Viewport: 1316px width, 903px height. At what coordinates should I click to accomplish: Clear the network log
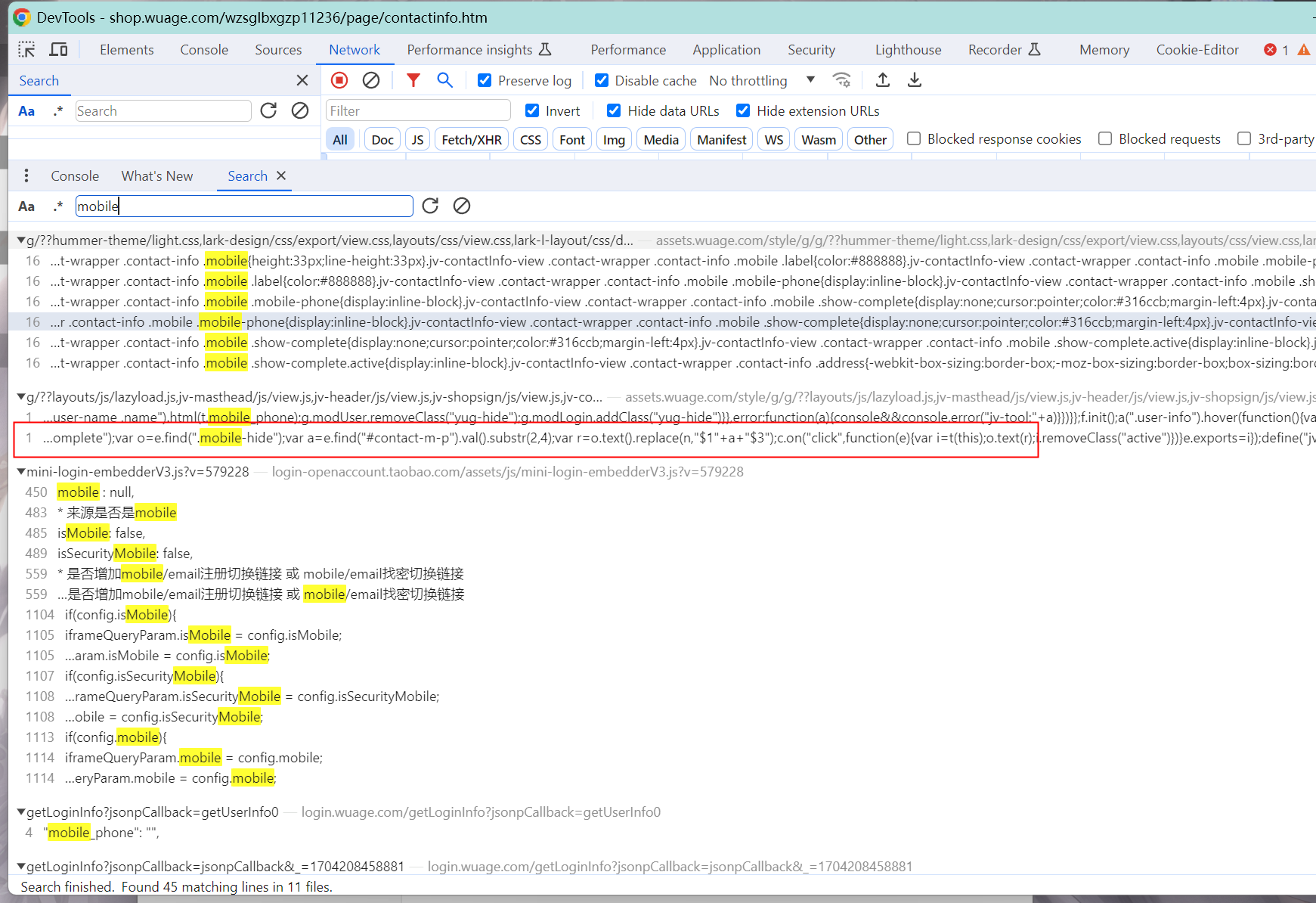tap(371, 80)
